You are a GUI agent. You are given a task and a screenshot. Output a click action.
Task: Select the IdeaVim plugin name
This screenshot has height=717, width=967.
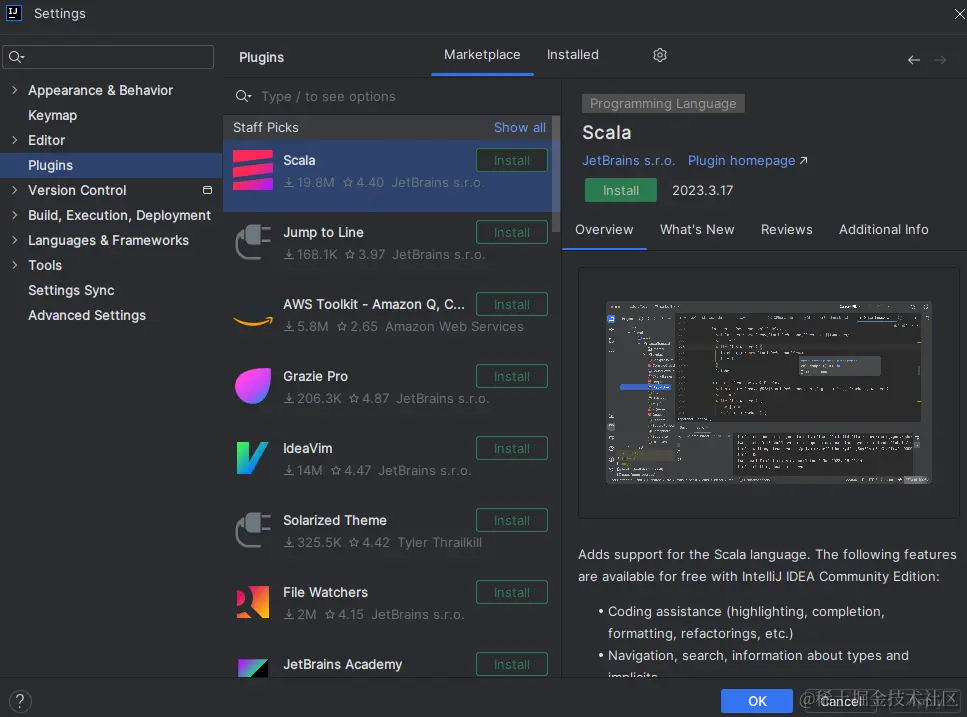click(x=307, y=448)
